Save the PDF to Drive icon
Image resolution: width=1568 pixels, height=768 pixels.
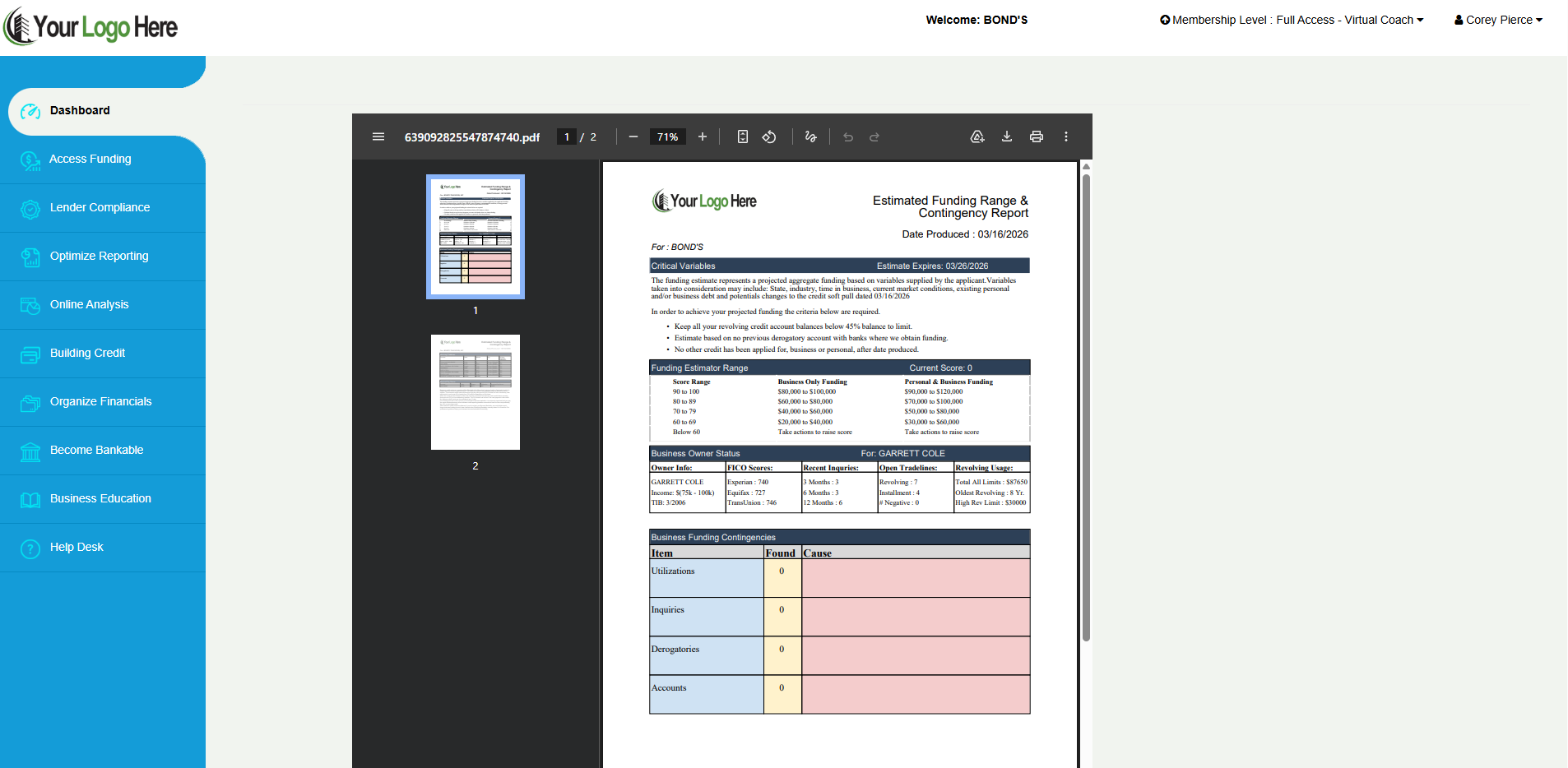click(977, 136)
